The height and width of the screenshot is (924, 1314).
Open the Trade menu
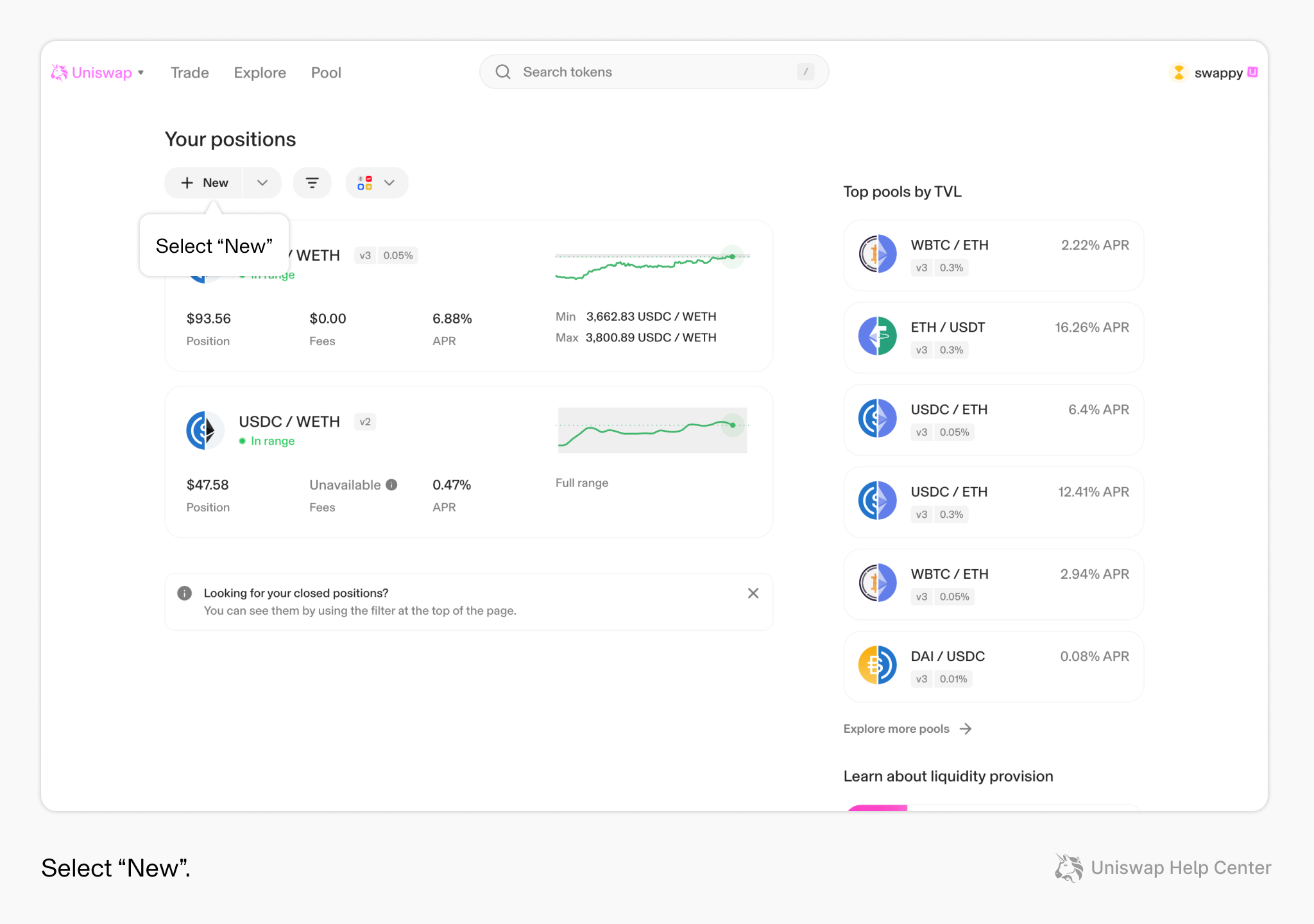click(190, 73)
